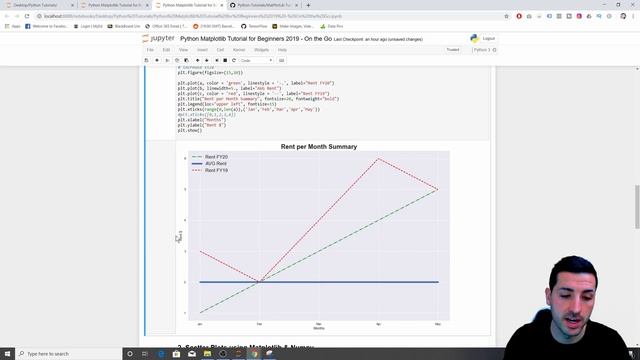640x360 pixels.
Task: Switch to the second Matplotlib Tutorial tab
Action: [x=189, y=5]
